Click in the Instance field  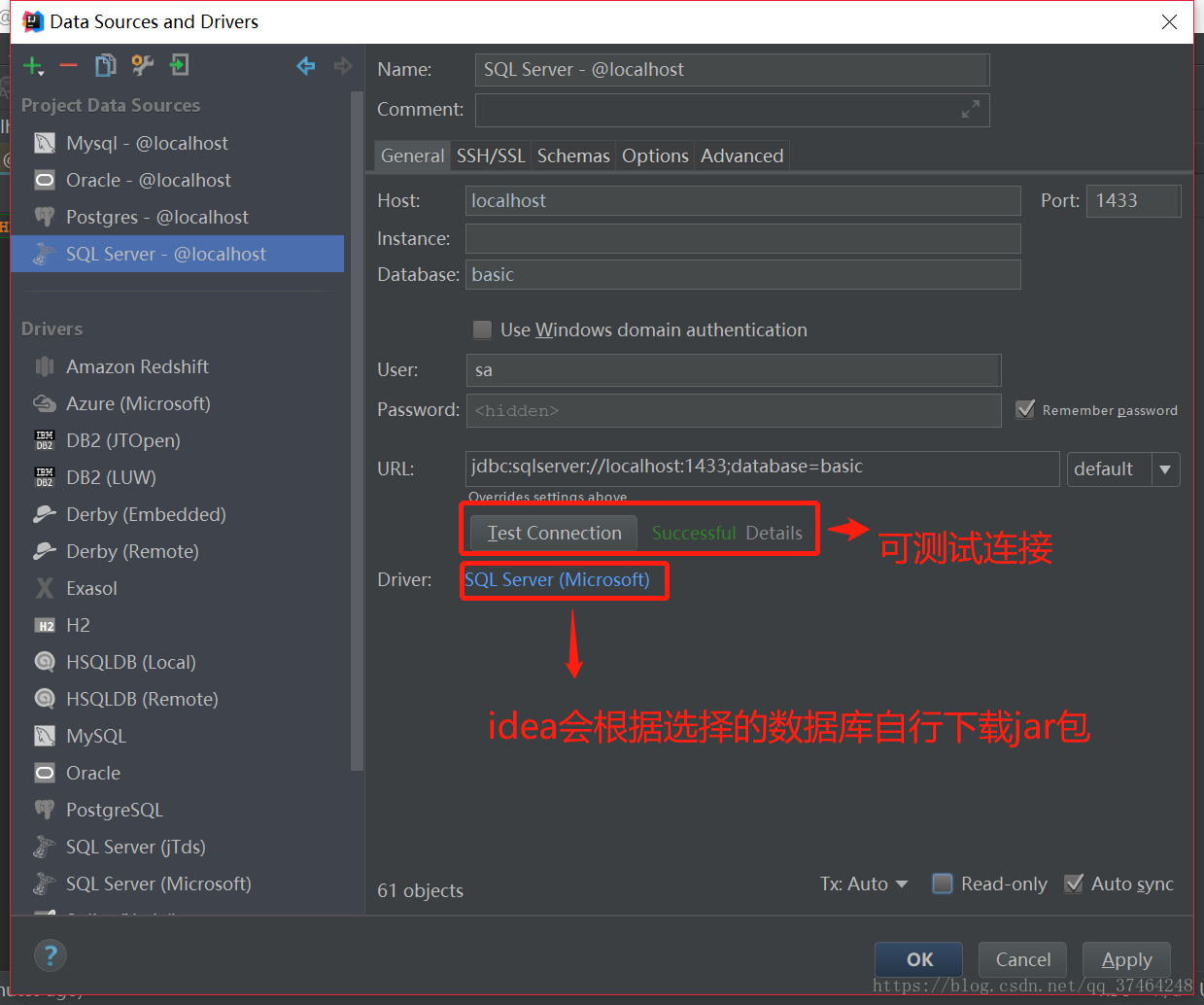(x=743, y=238)
